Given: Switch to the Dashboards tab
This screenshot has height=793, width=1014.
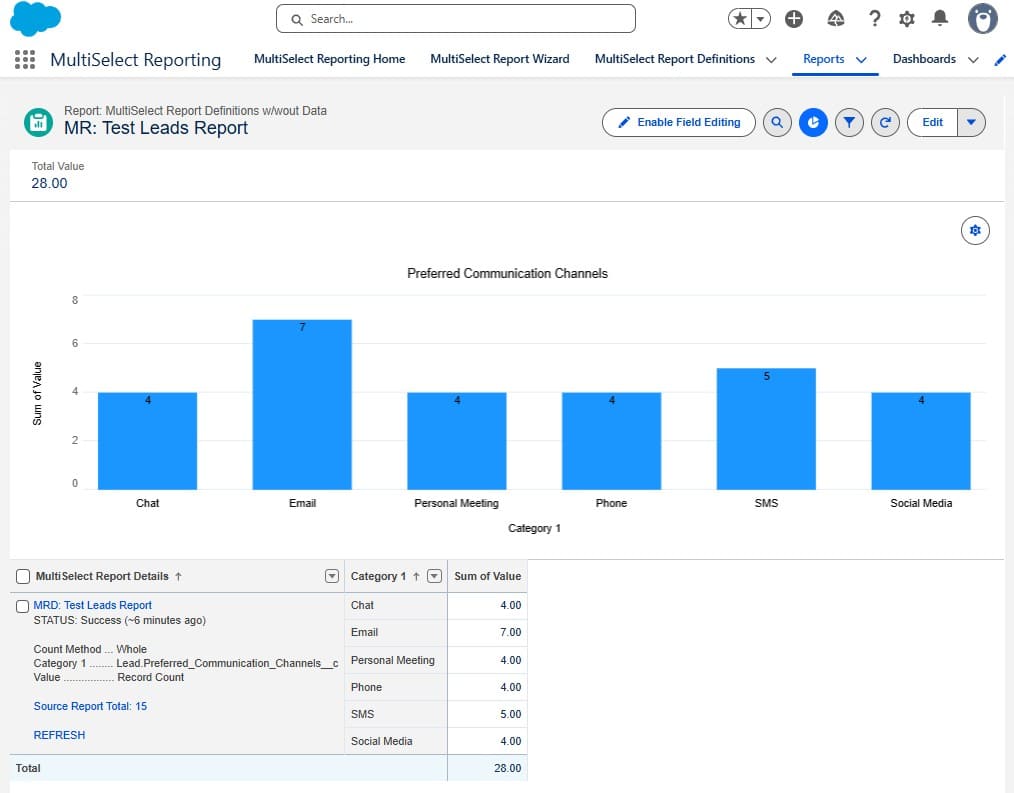Looking at the screenshot, I should [923, 59].
